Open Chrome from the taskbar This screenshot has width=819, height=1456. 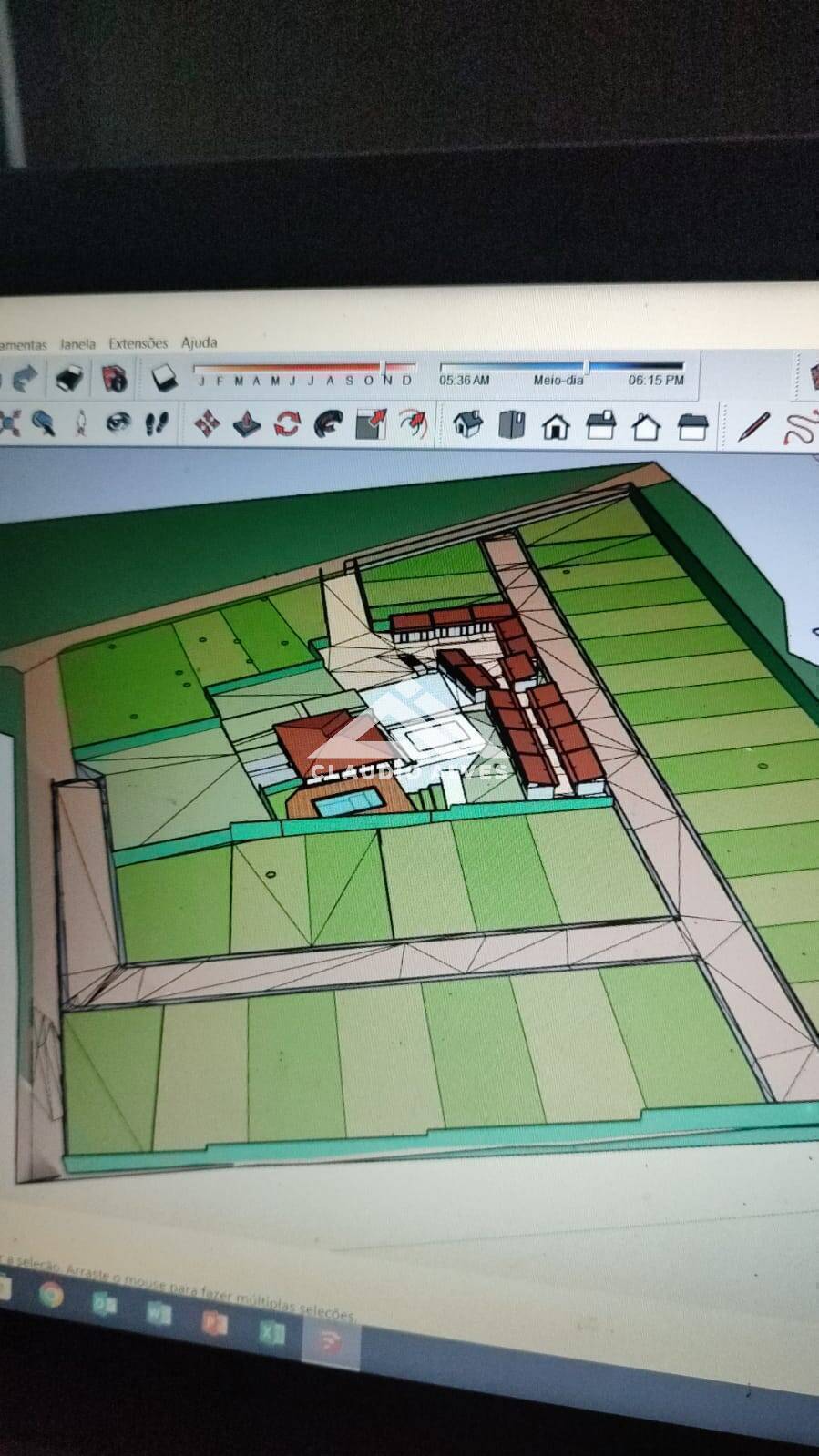[50, 1294]
